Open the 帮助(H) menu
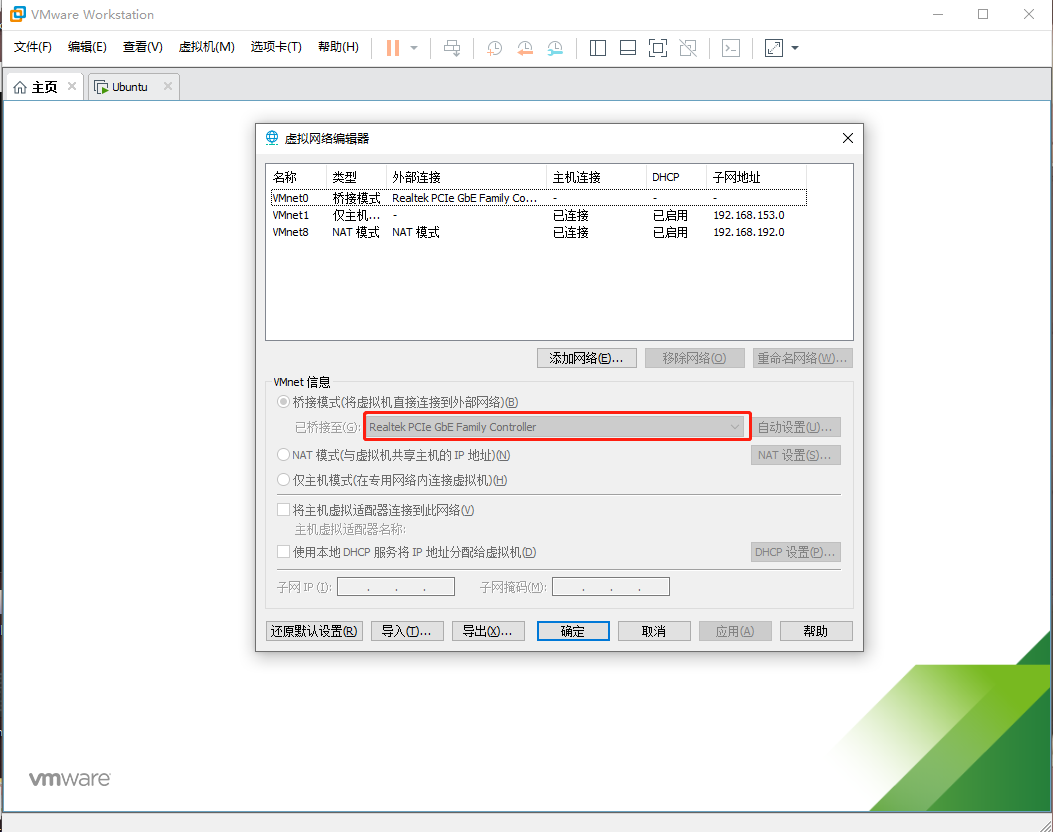Screen dimensions: 1053x832 pos(338,47)
